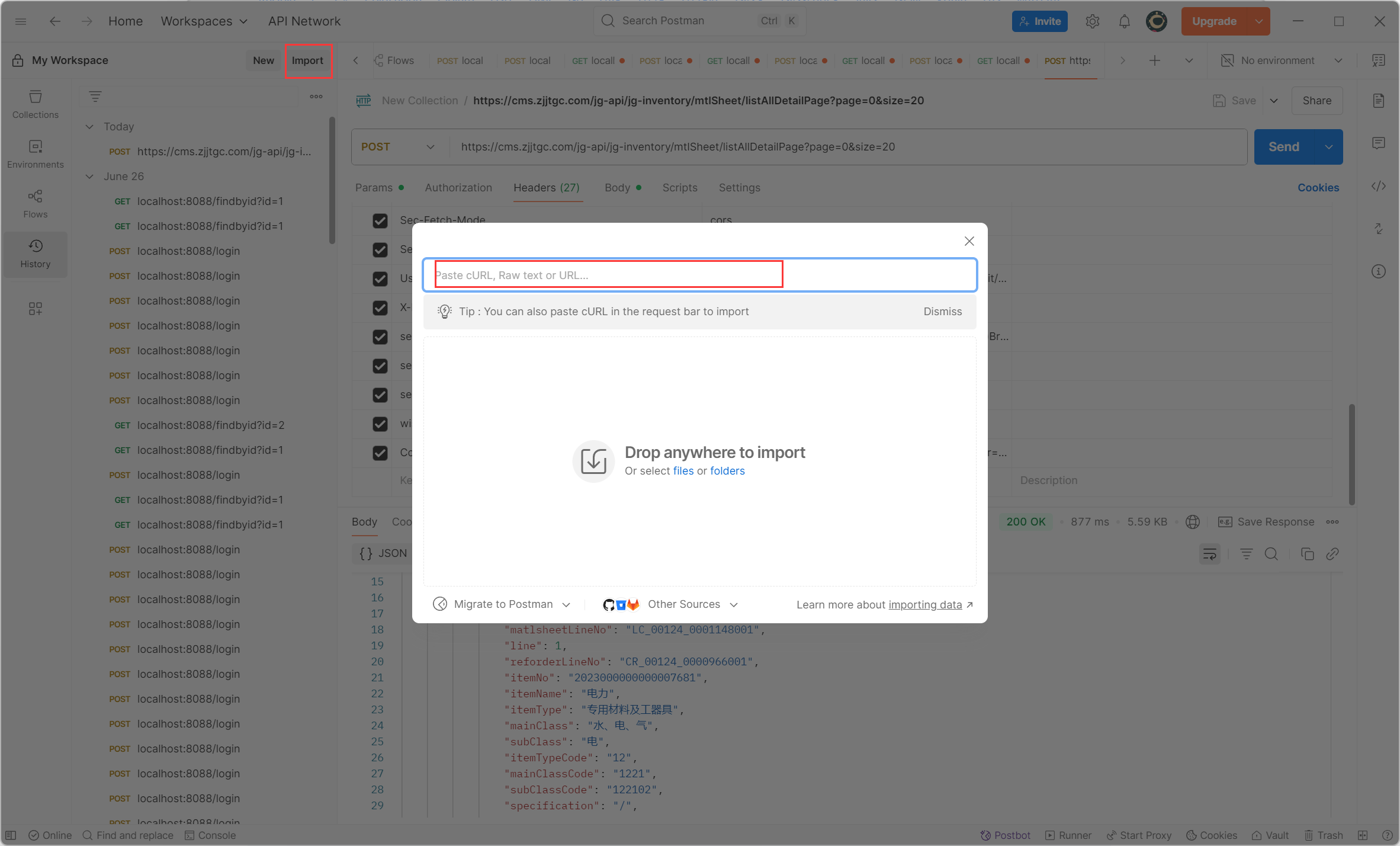The height and width of the screenshot is (846, 1400).
Task: Open the Flows sidebar panel
Action: point(36,204)
